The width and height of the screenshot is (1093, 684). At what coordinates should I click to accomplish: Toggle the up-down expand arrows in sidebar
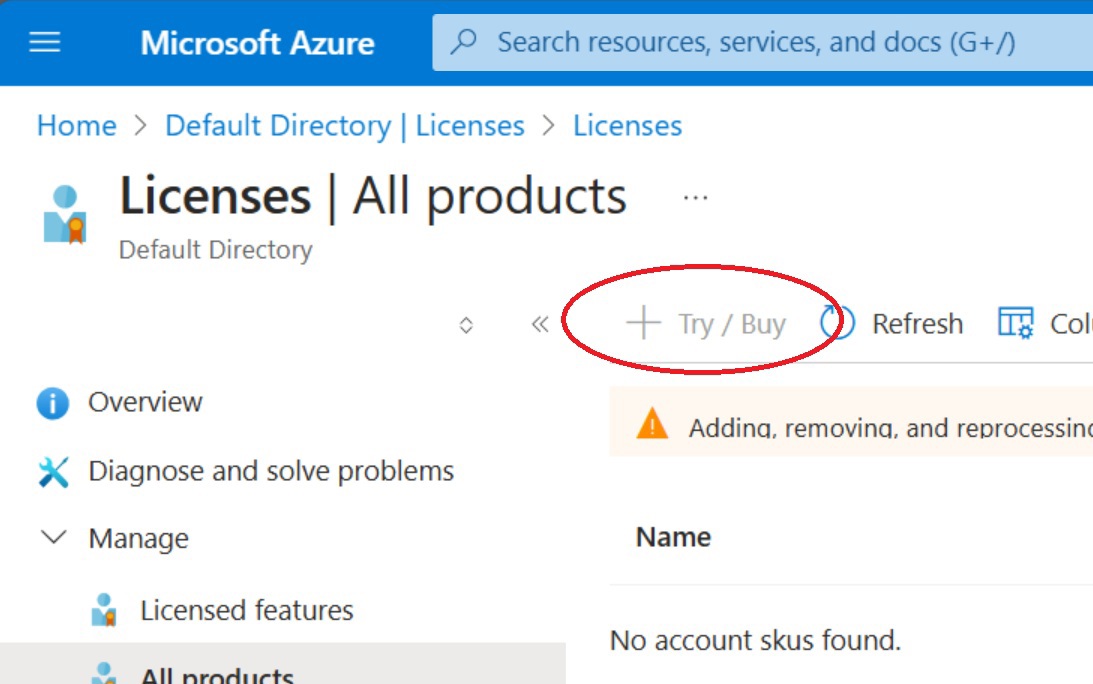click(x=466, y=325)
